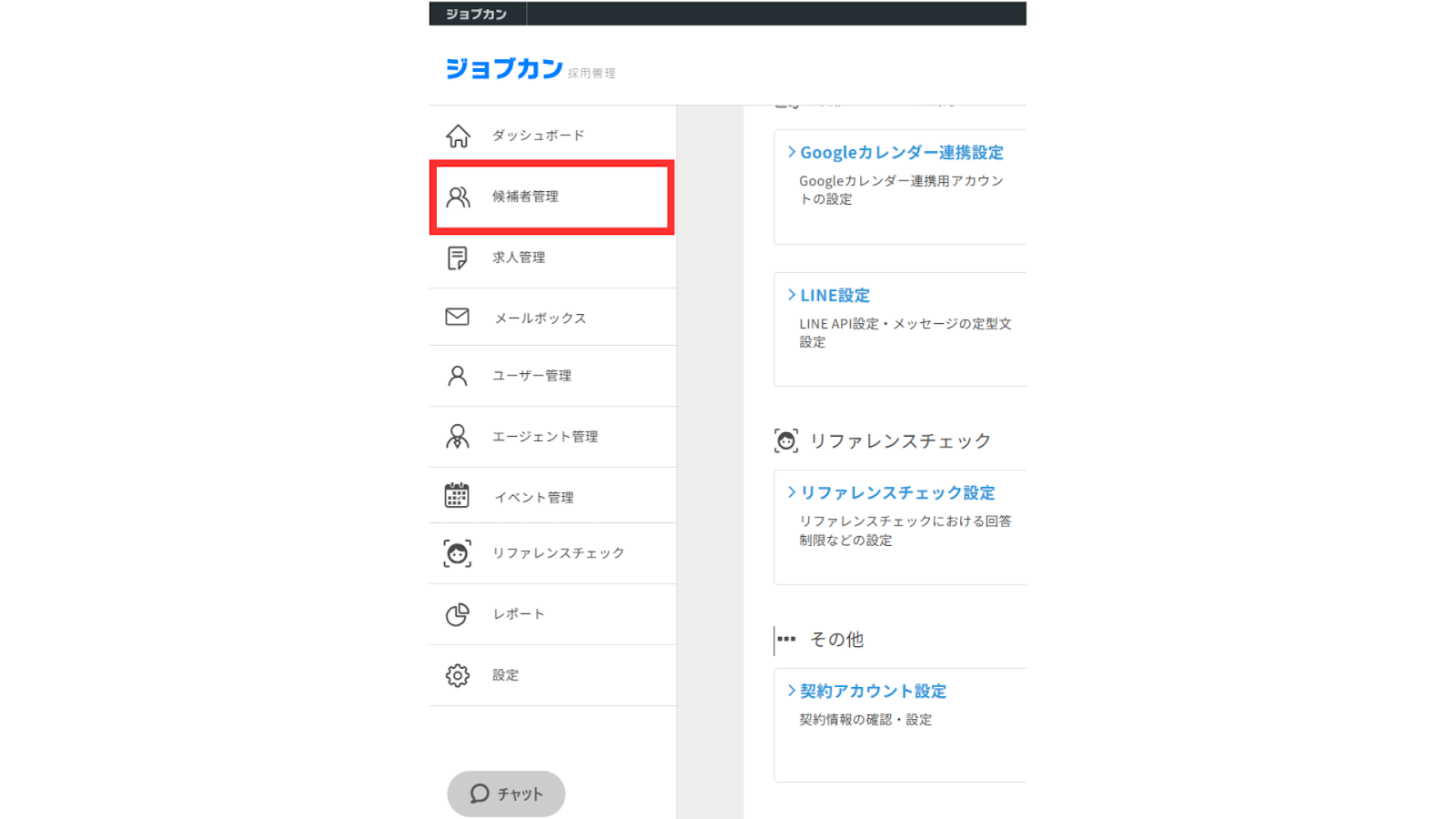
Task: Open the チャット button
Action: 506,794
